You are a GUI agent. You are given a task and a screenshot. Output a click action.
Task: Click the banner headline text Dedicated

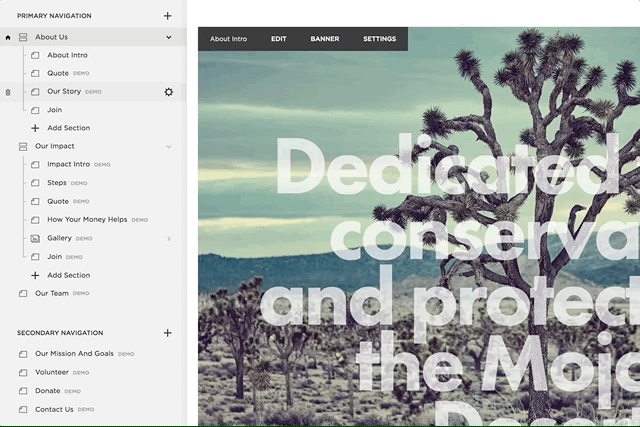(449, 165)
